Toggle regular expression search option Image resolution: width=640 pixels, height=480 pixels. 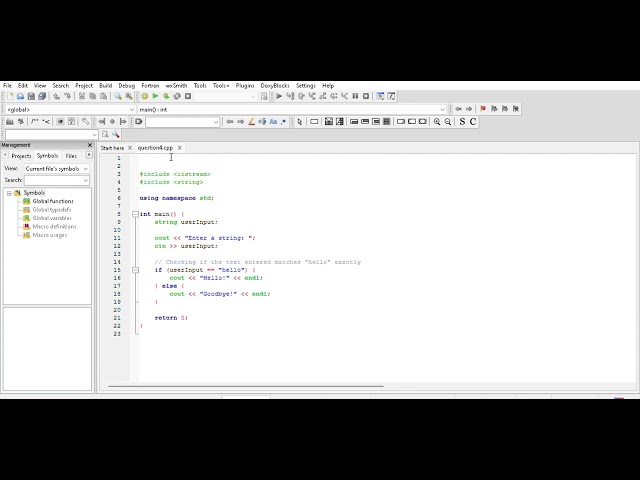[x=284, y=122]
